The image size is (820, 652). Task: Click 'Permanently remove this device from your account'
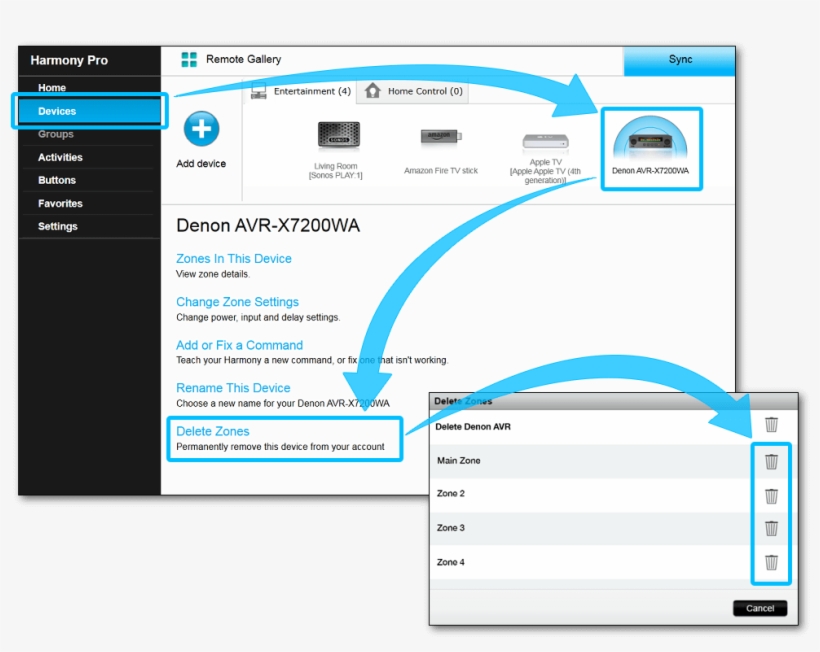pos(280,447)
